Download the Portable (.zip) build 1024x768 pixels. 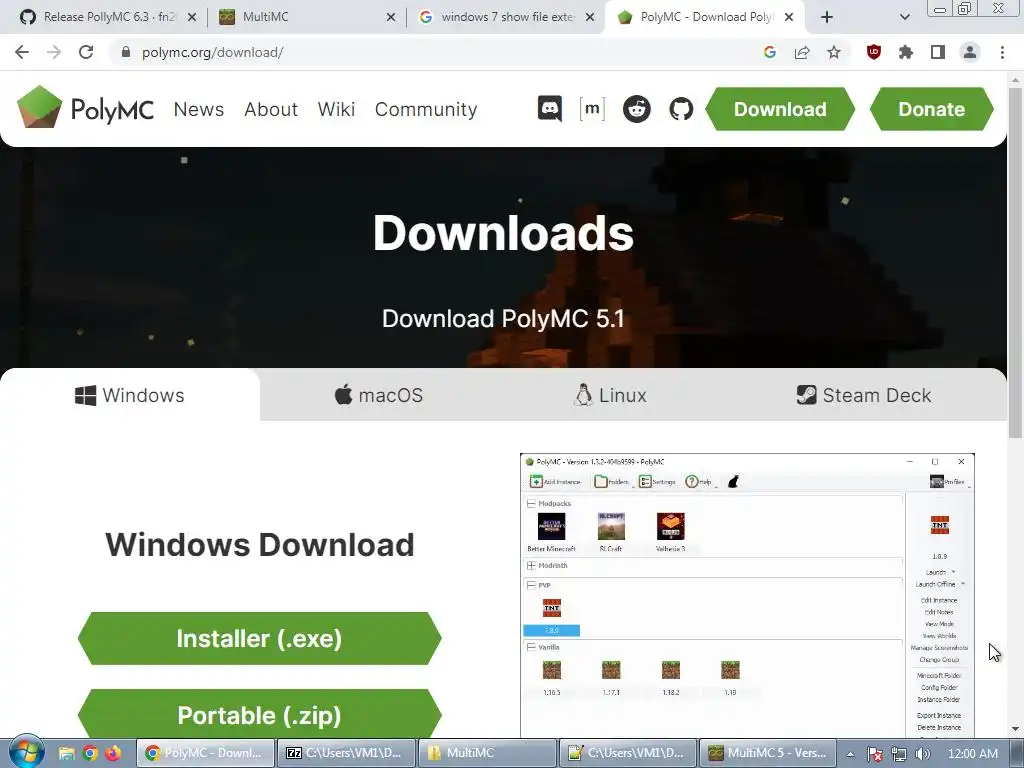click(259, 714)
